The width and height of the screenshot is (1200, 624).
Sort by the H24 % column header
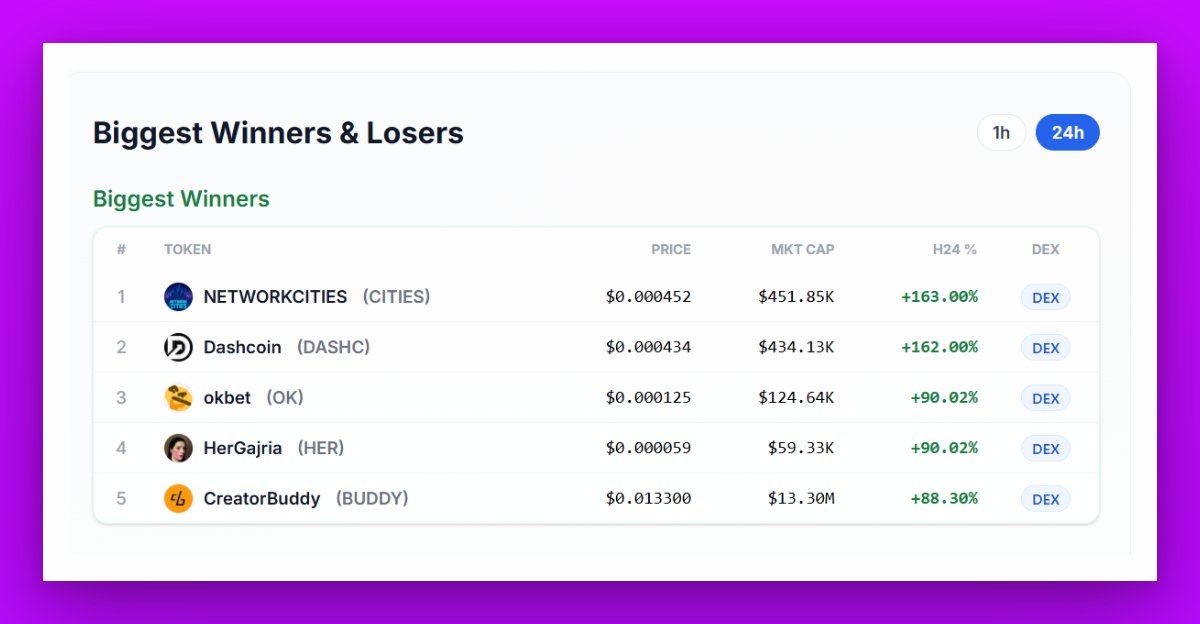[x=954, y=249]
